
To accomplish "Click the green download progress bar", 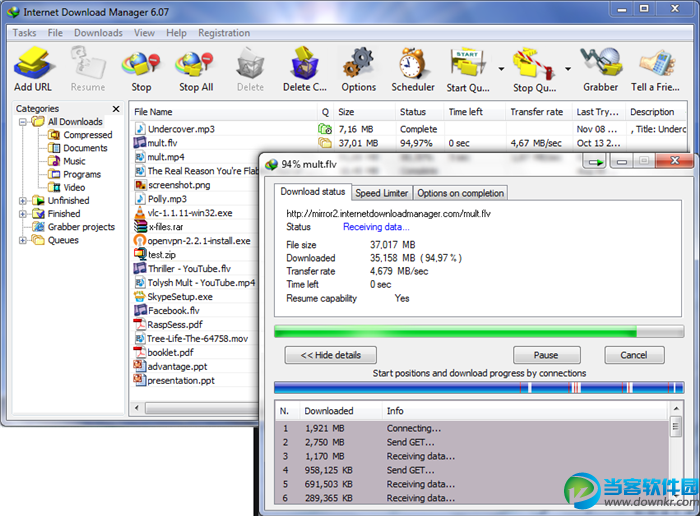I will tap(479, 332).
